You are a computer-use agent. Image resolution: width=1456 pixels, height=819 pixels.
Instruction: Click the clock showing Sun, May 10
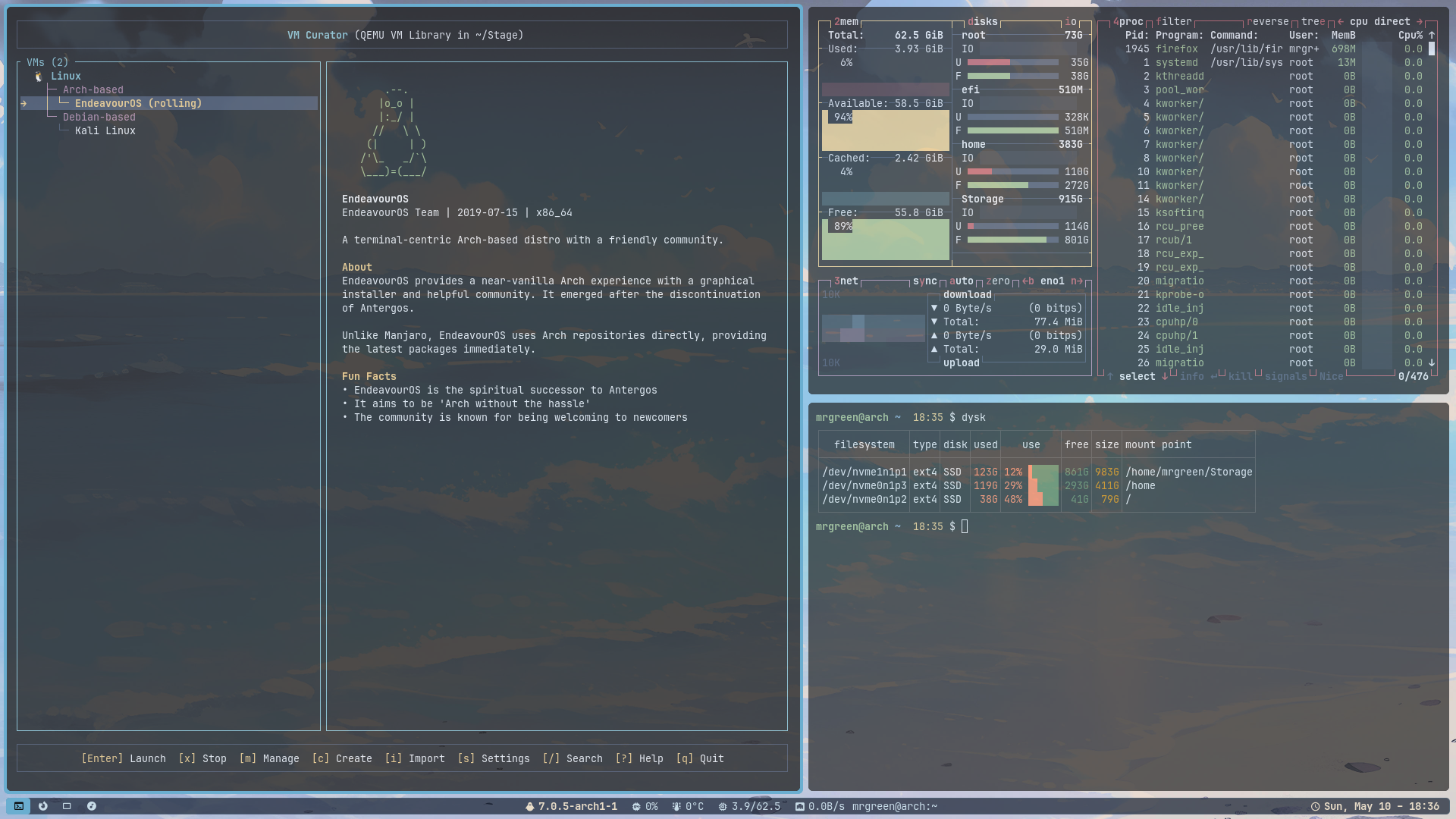(1375, 806)
